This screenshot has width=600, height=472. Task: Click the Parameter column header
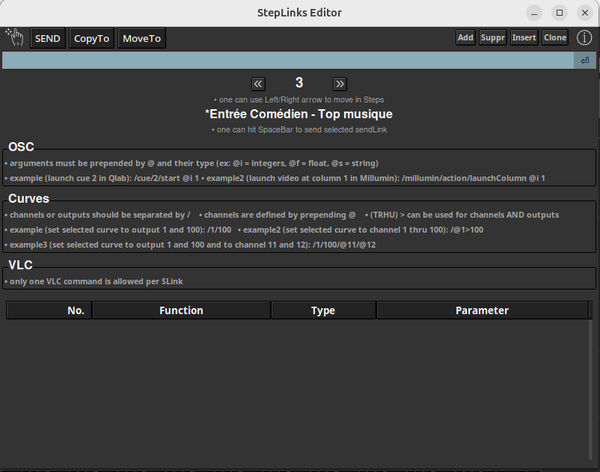click(481, 311)
